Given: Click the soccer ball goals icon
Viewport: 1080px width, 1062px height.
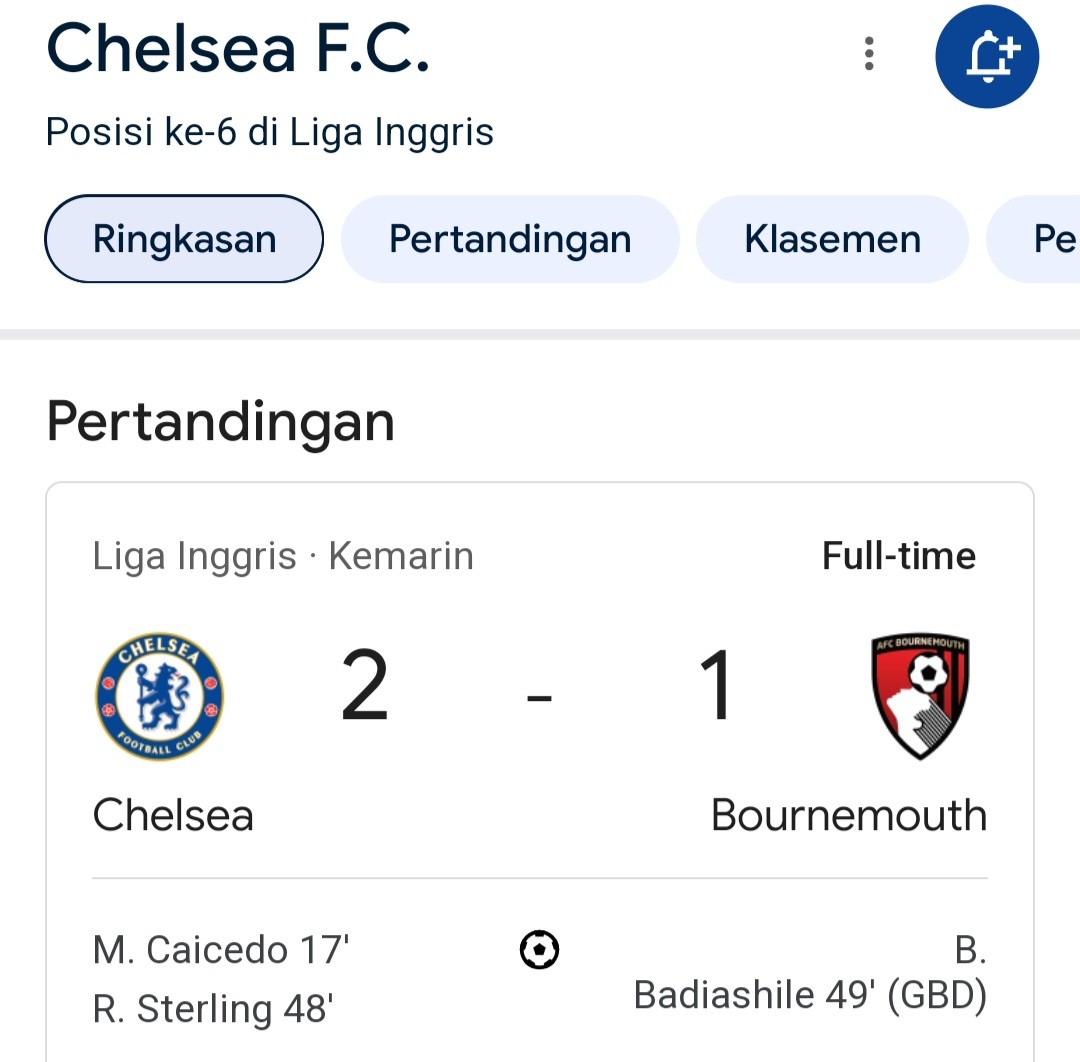Looking at the screenshot, I should [539, 950].
